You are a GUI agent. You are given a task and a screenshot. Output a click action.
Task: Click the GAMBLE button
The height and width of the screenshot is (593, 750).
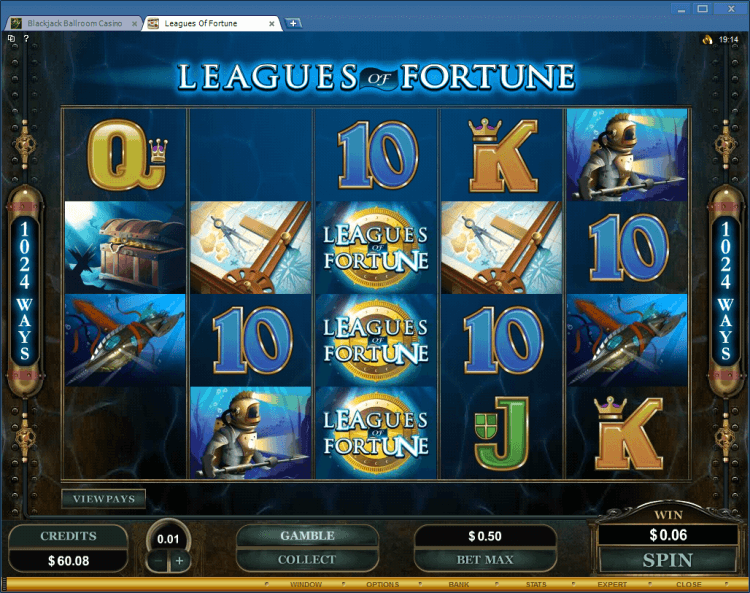[307, 536]
